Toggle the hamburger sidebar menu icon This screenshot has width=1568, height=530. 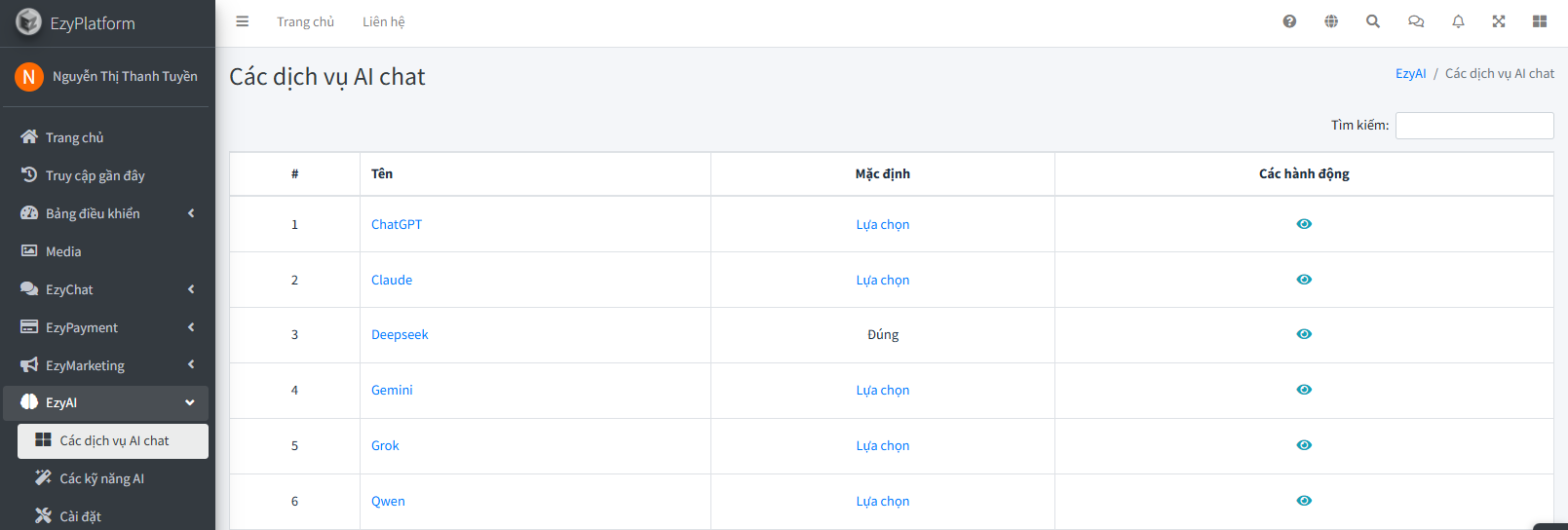pos(243,21)
